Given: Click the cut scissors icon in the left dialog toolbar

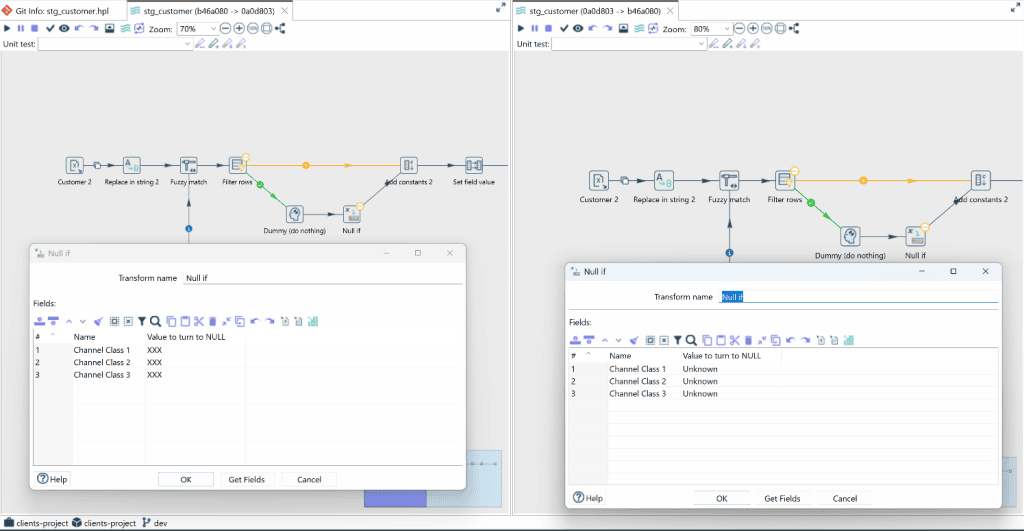Looking at the screenshot, I should tap(199, 321).
